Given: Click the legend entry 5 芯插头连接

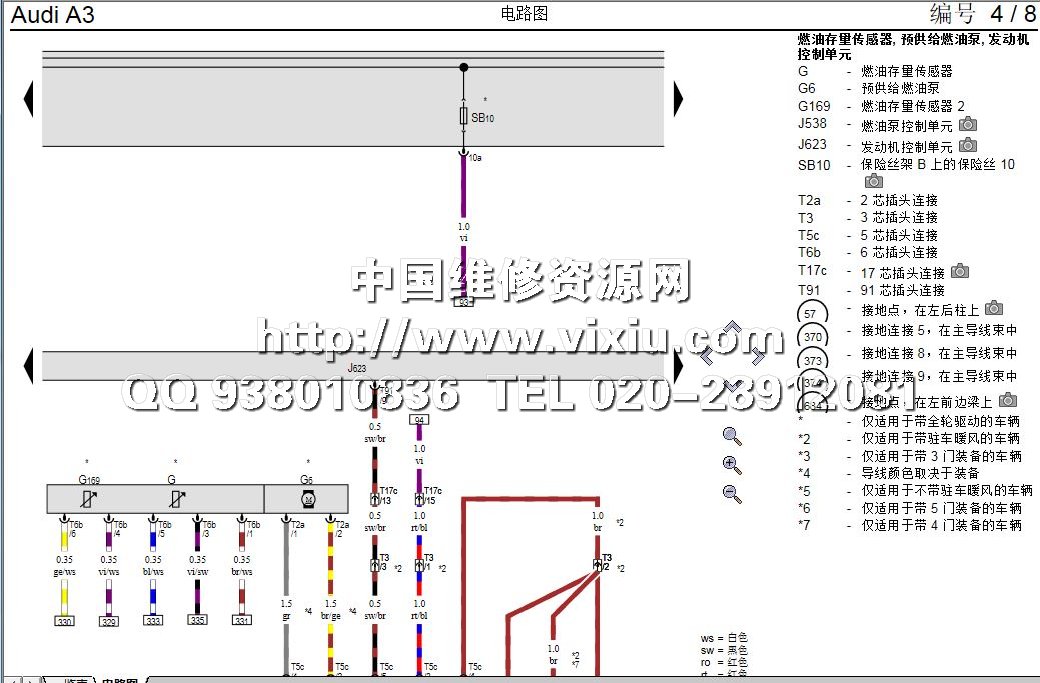Looking at the screenshot, I should [x=899, y=235].
